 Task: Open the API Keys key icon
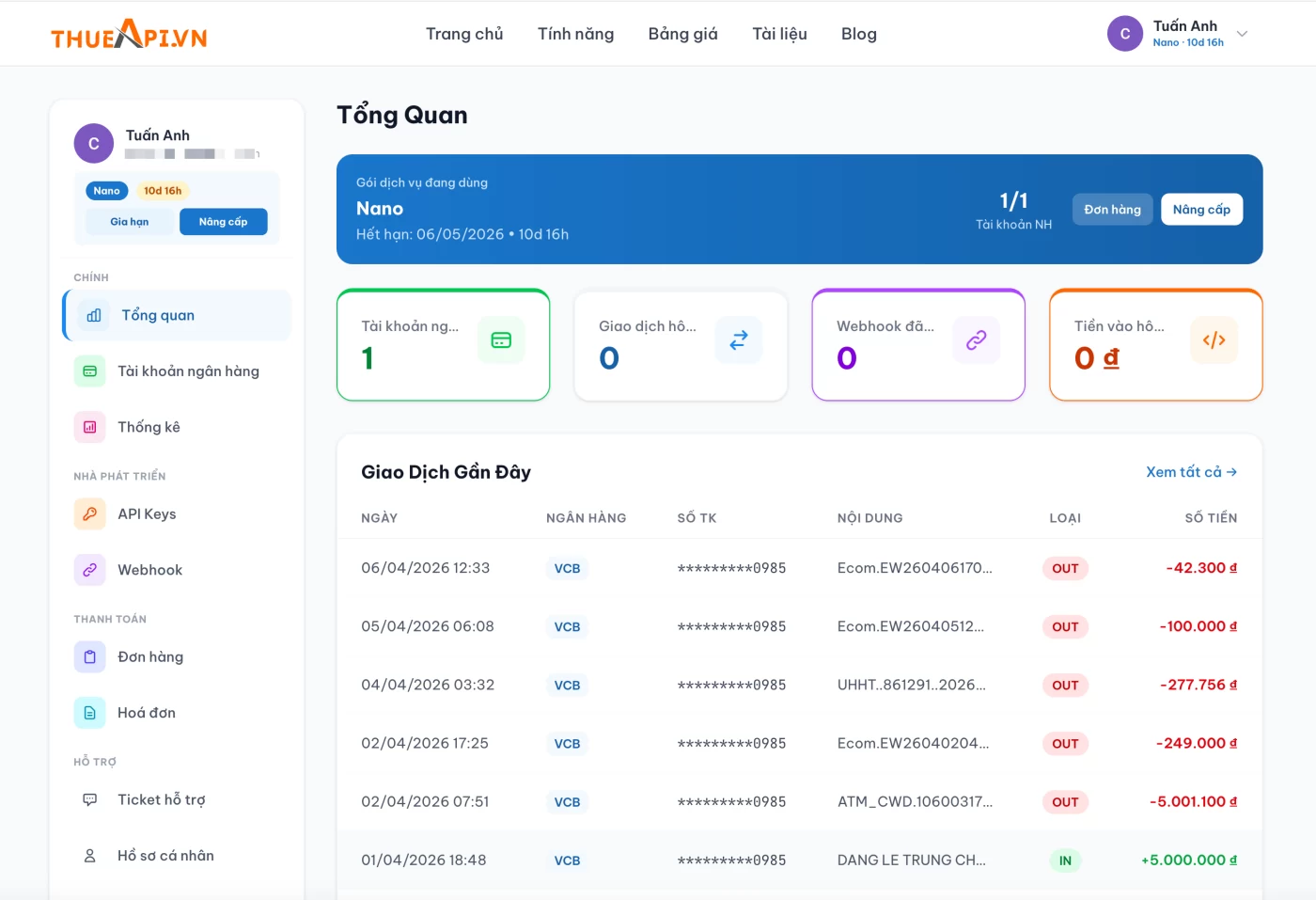[90, 514]
